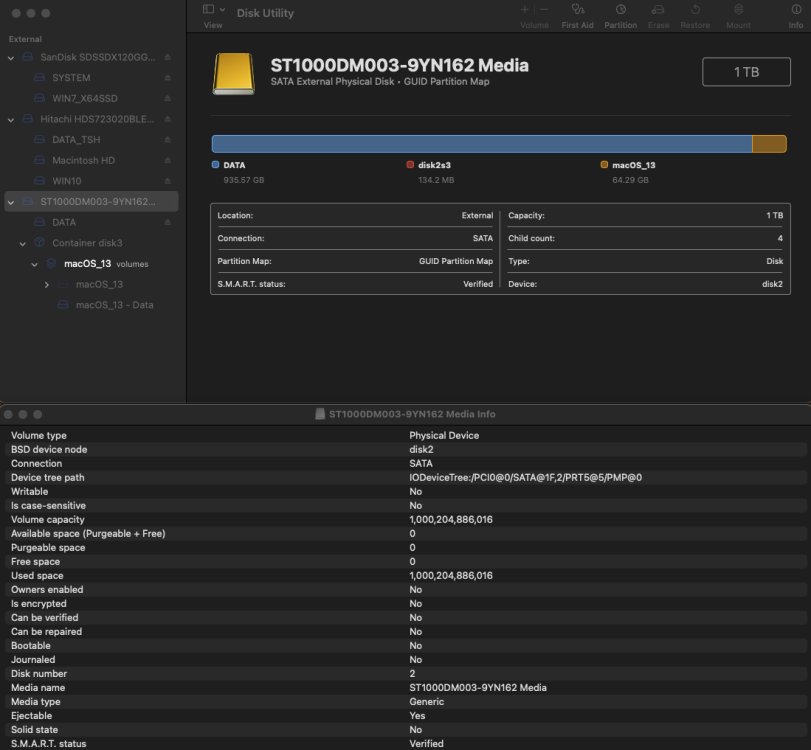Close the Media Info window
811x750 pixels.
[x=8, y=414]
